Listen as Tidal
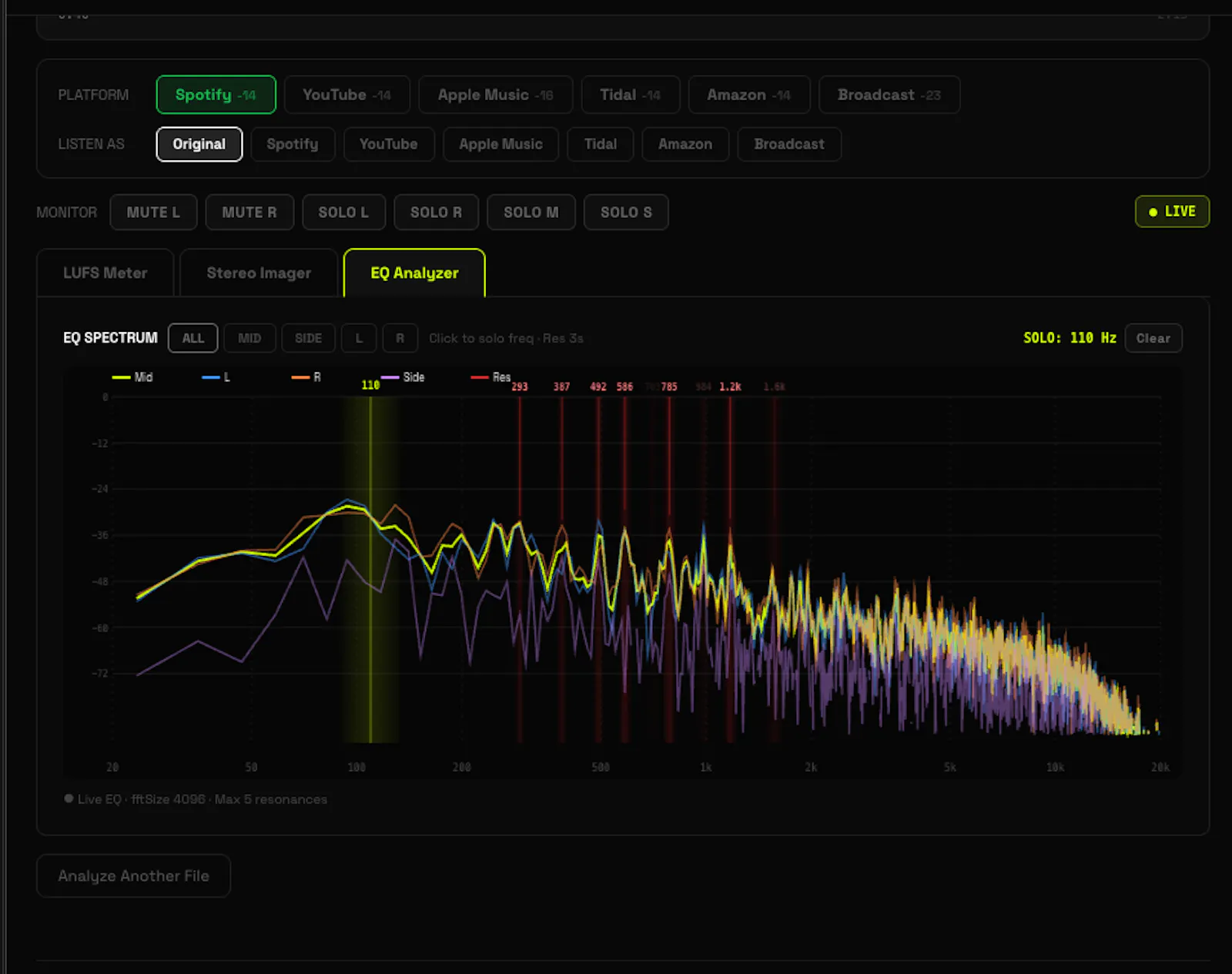Image resolution: width=1232 pixels, height=974 pixels. (601, 144)
